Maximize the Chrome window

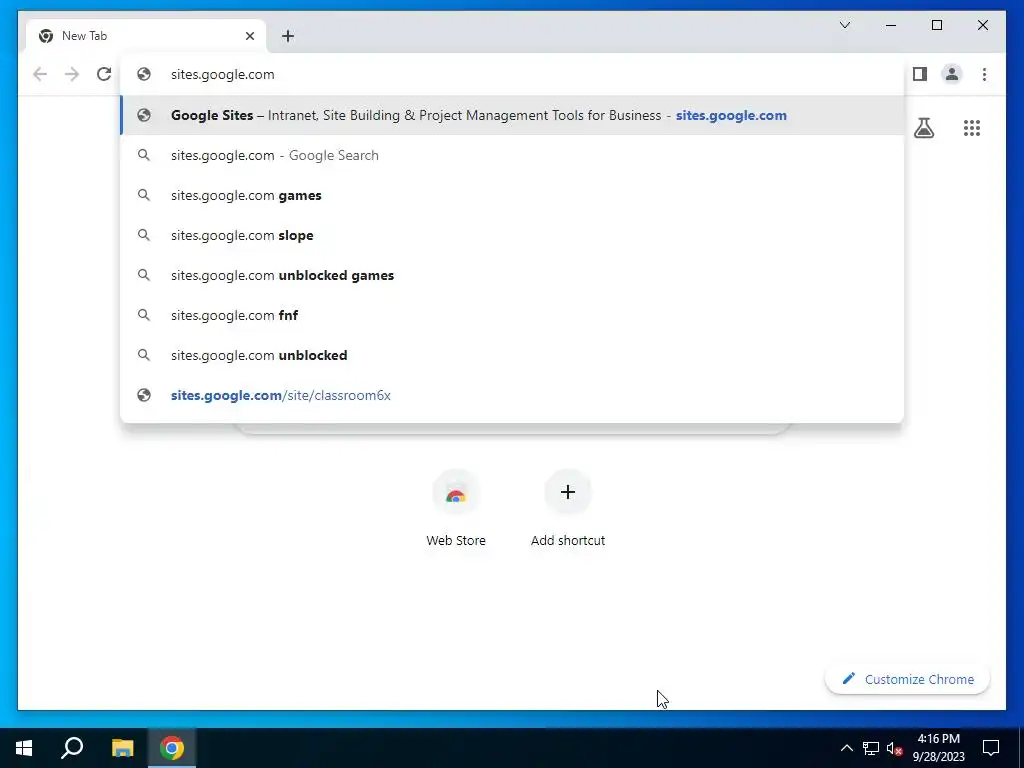click(x=936, y=25)
